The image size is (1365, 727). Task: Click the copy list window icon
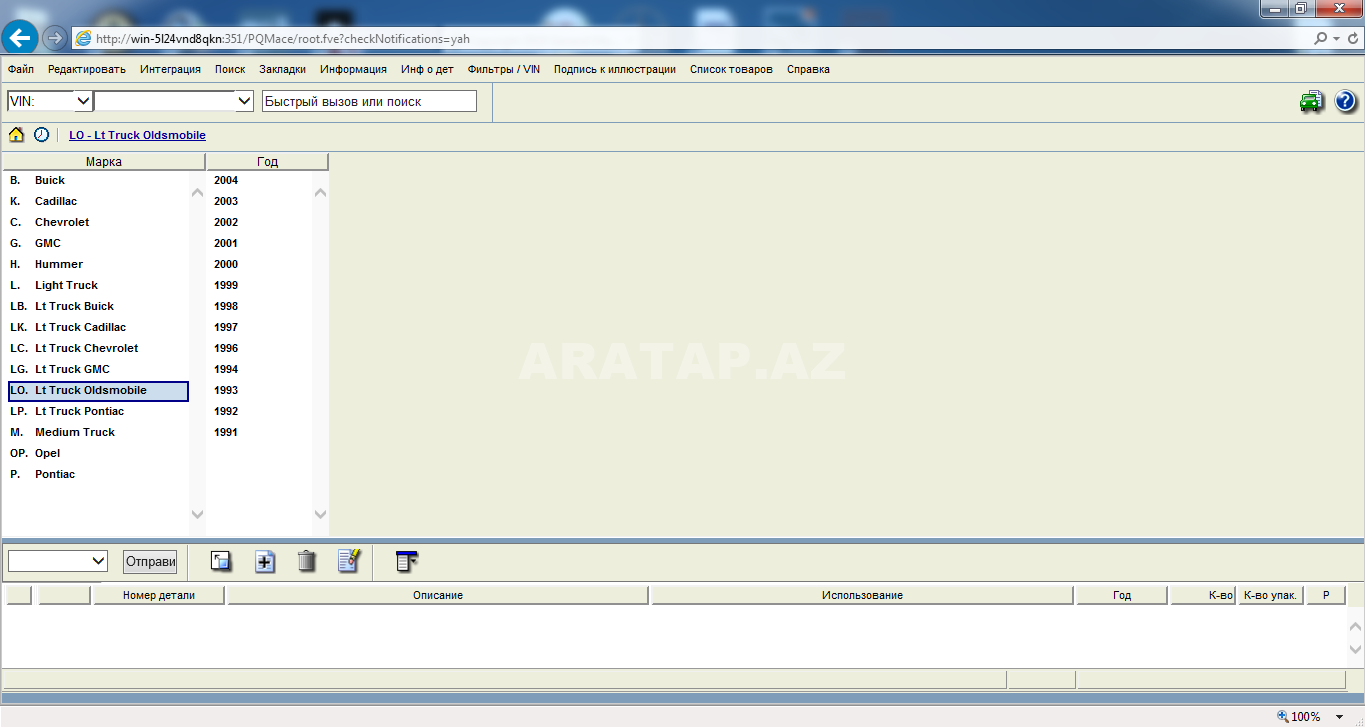coord(221,561)
